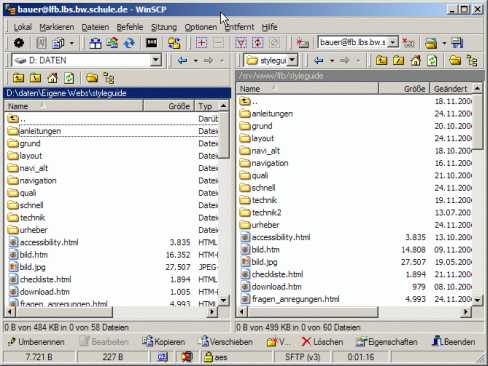Click the terminal console icon in toolbar
Image resolution: width=488 pixels, height=366 pixels.
click(152, 43)
